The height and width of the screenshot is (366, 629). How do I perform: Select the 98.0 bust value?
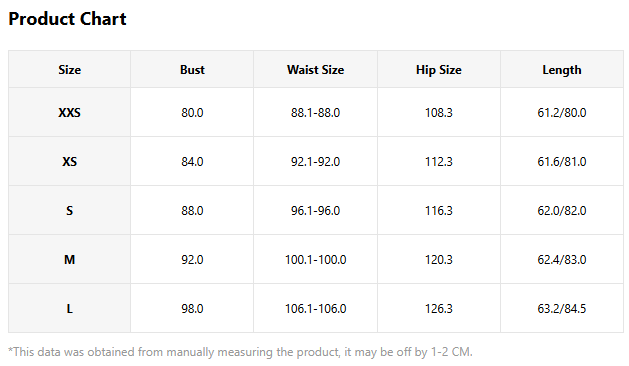(192, 308)
